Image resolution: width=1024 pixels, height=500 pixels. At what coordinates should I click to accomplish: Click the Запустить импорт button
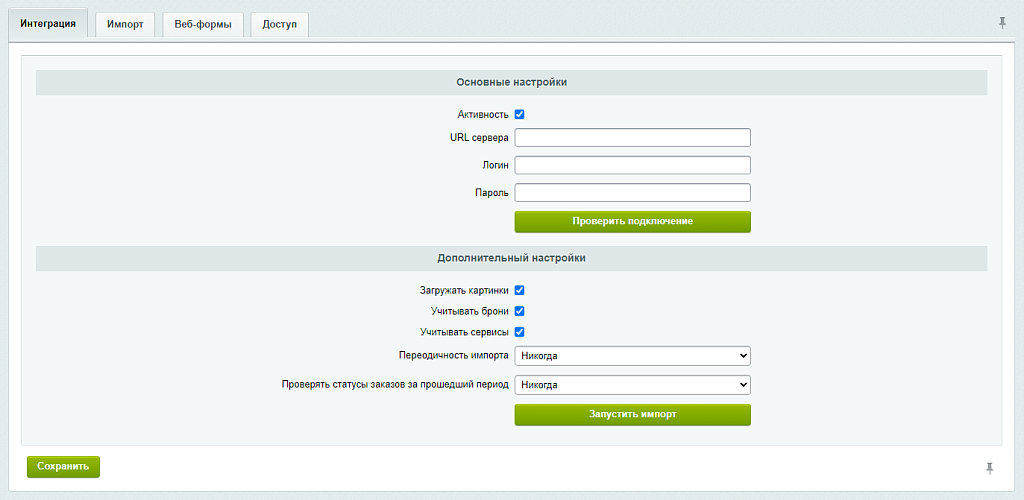(x=632, y=415)
